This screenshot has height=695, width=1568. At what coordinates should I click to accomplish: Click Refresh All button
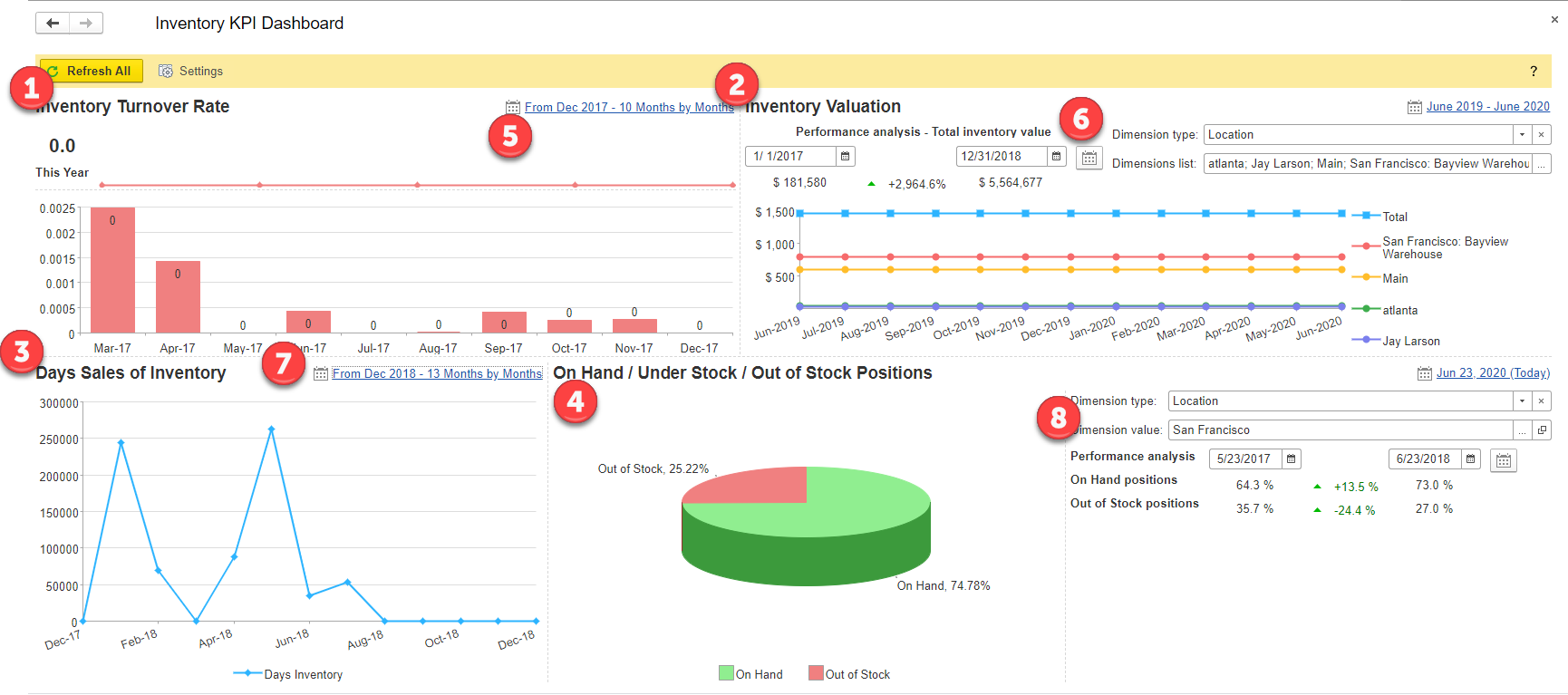(x=91, y=71)
